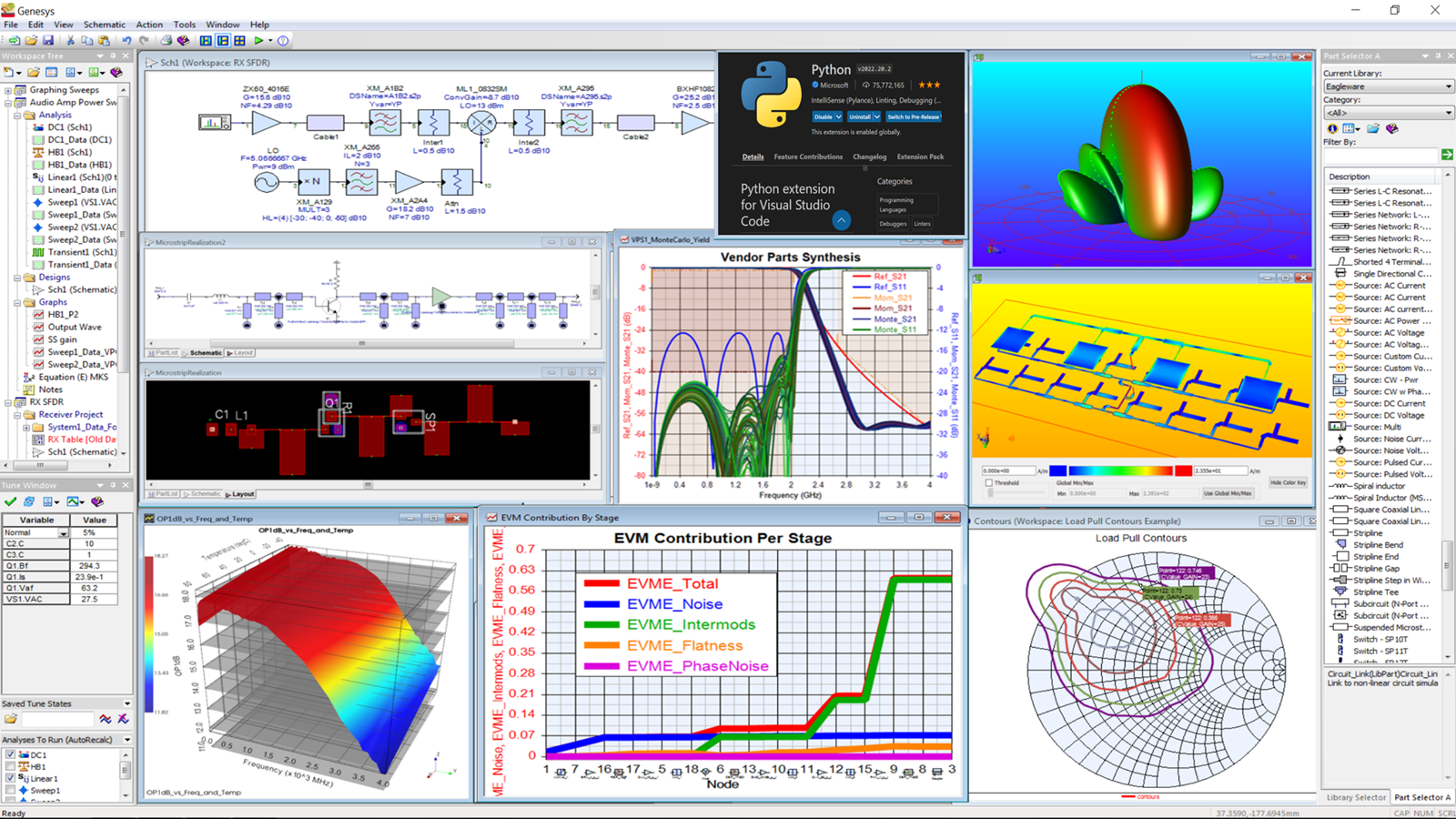Viewport: 1456px width, 819px height.
Task: Expand the Graphing Sweeps tree node
Action: pos(7,89)
